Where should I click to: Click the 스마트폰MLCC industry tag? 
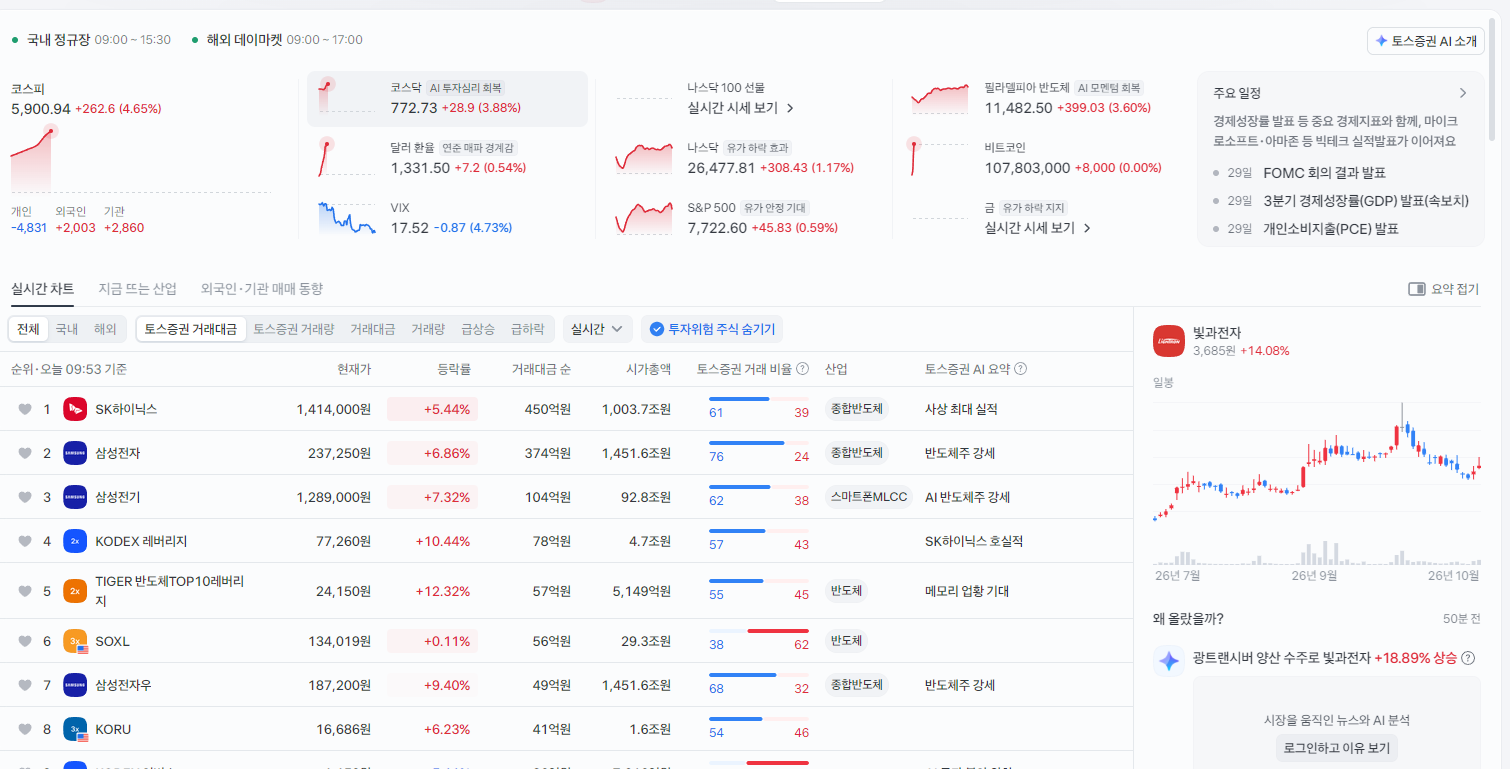pyautogui.click(x=869, y=497)
